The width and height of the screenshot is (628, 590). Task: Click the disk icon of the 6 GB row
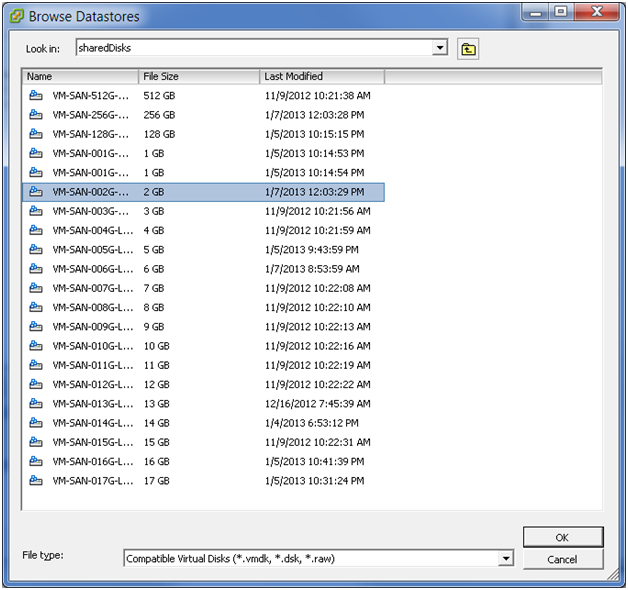click(36, 268)
